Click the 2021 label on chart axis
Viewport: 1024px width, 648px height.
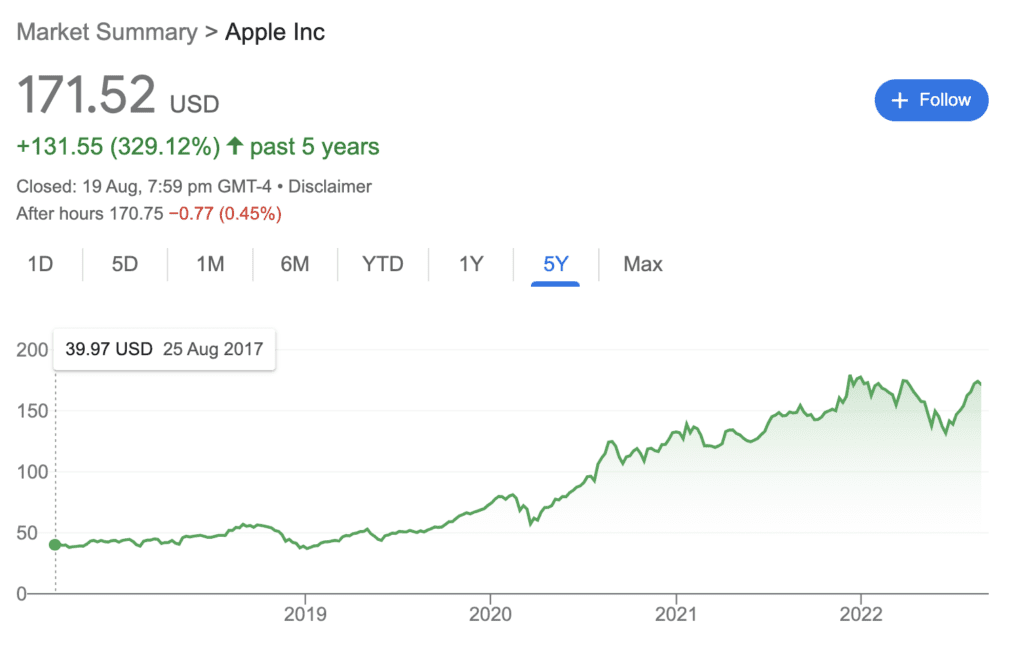coord(676,614)
